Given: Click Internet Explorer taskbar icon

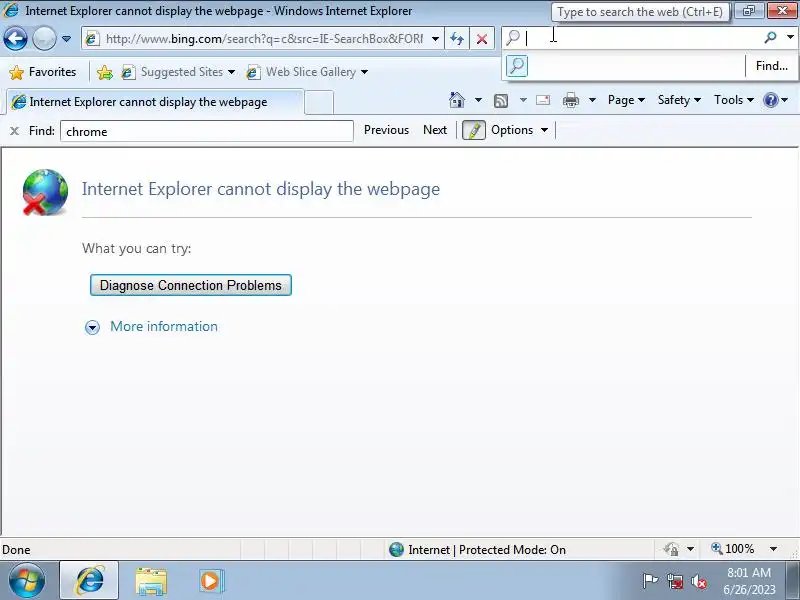Looking at the screenshot, I should (89, 581).
